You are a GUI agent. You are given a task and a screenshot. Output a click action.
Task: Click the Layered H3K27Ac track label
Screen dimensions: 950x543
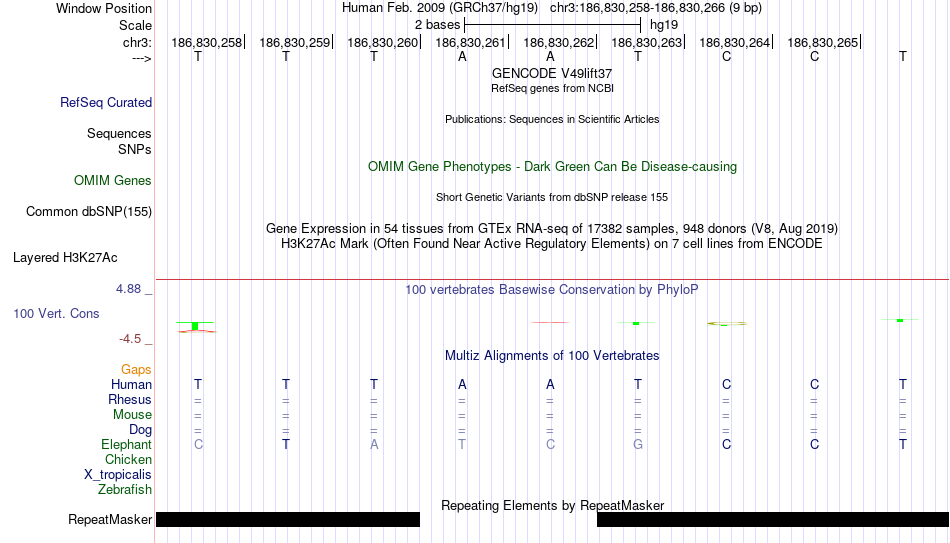point(65,258)
